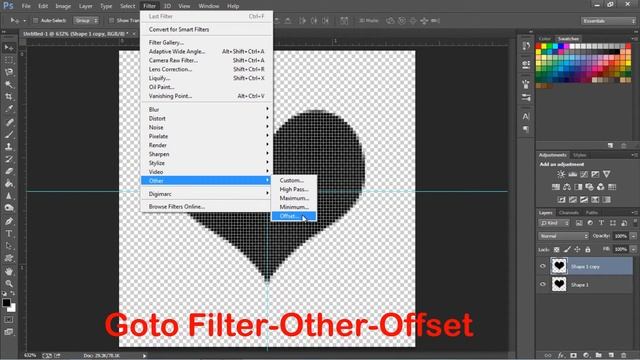Add a Curves adjustment
Screen dimensions: 640x360
click(x=584, y=174)
